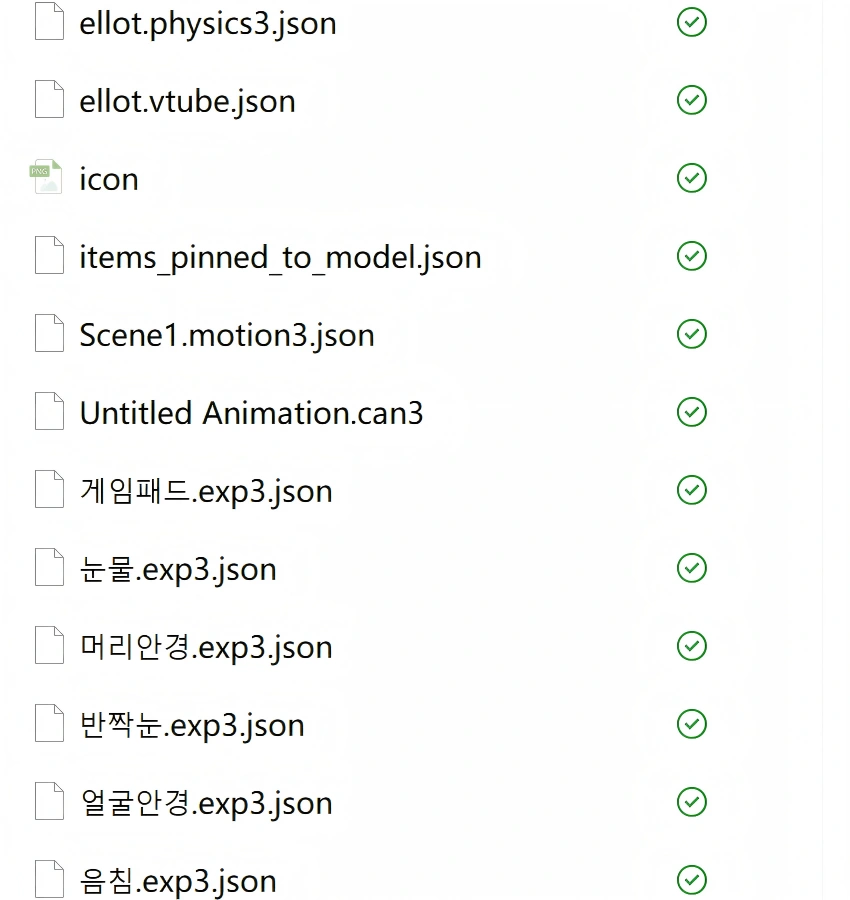
Task: Select Untitled Animation.can3 file name
Action: coord(251,413)
